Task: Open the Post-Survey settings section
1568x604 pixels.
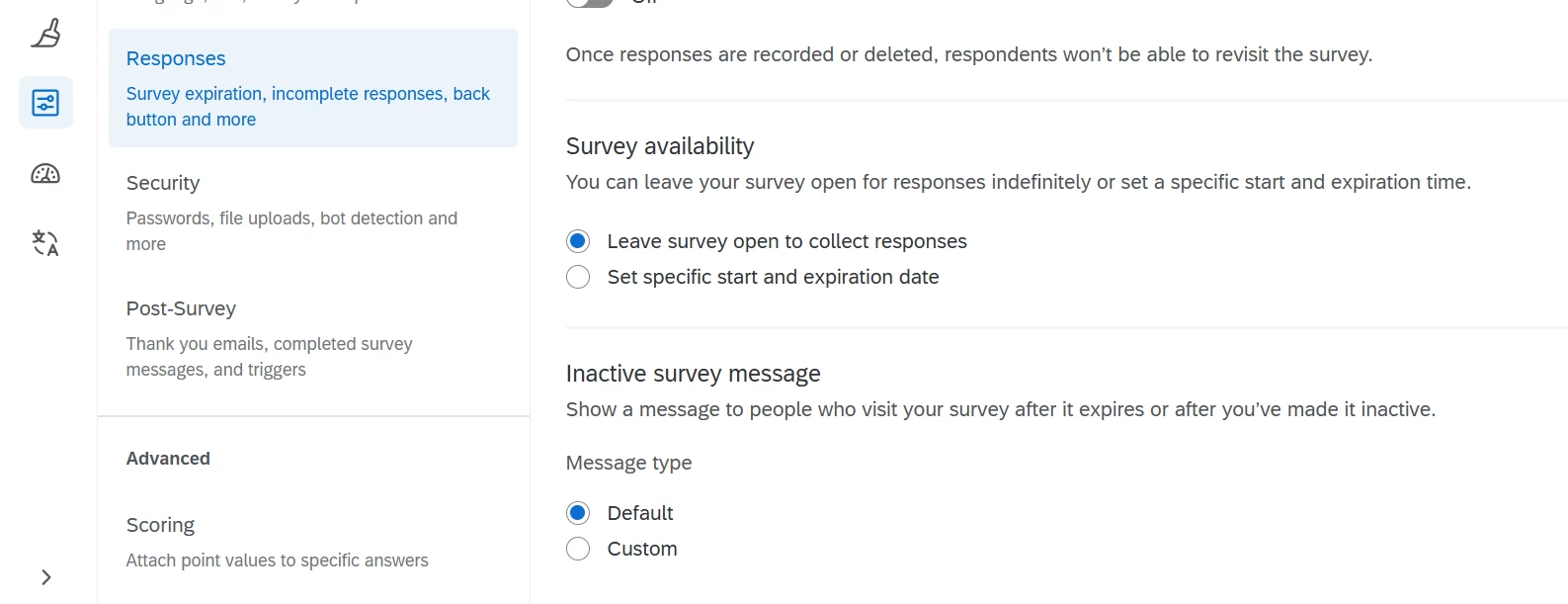Action: pyautogui.click(x=181, y=308)
